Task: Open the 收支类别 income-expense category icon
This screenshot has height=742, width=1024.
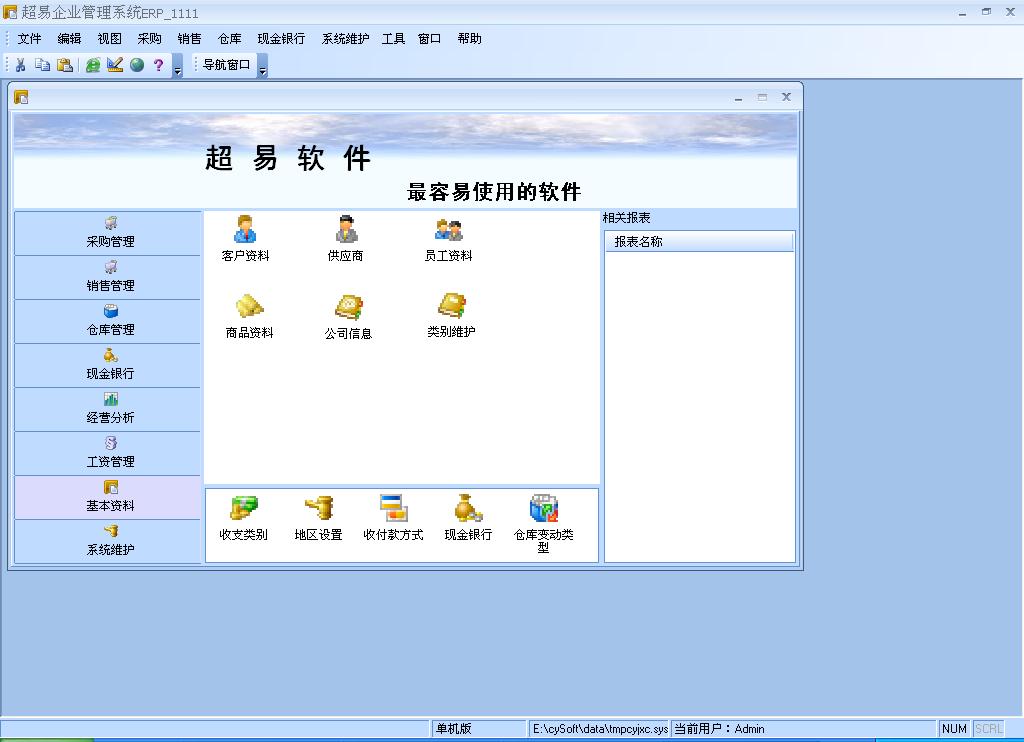Action: tap(244, 518)
